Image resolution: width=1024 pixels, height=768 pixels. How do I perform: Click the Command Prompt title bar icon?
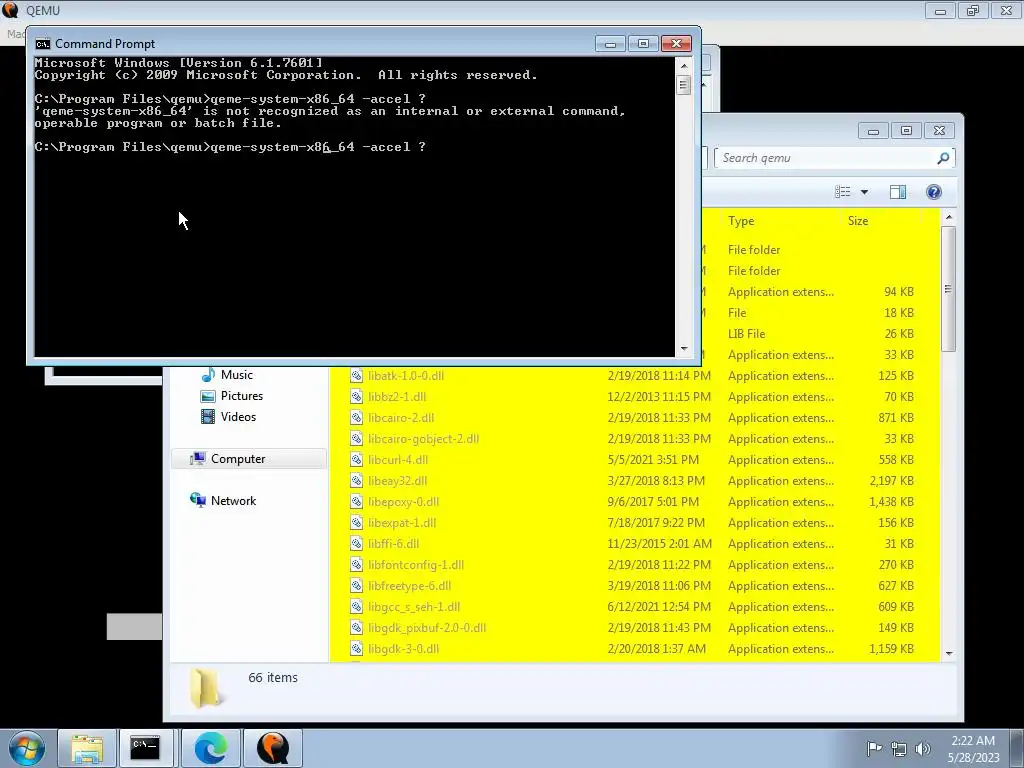pos(42,44)
